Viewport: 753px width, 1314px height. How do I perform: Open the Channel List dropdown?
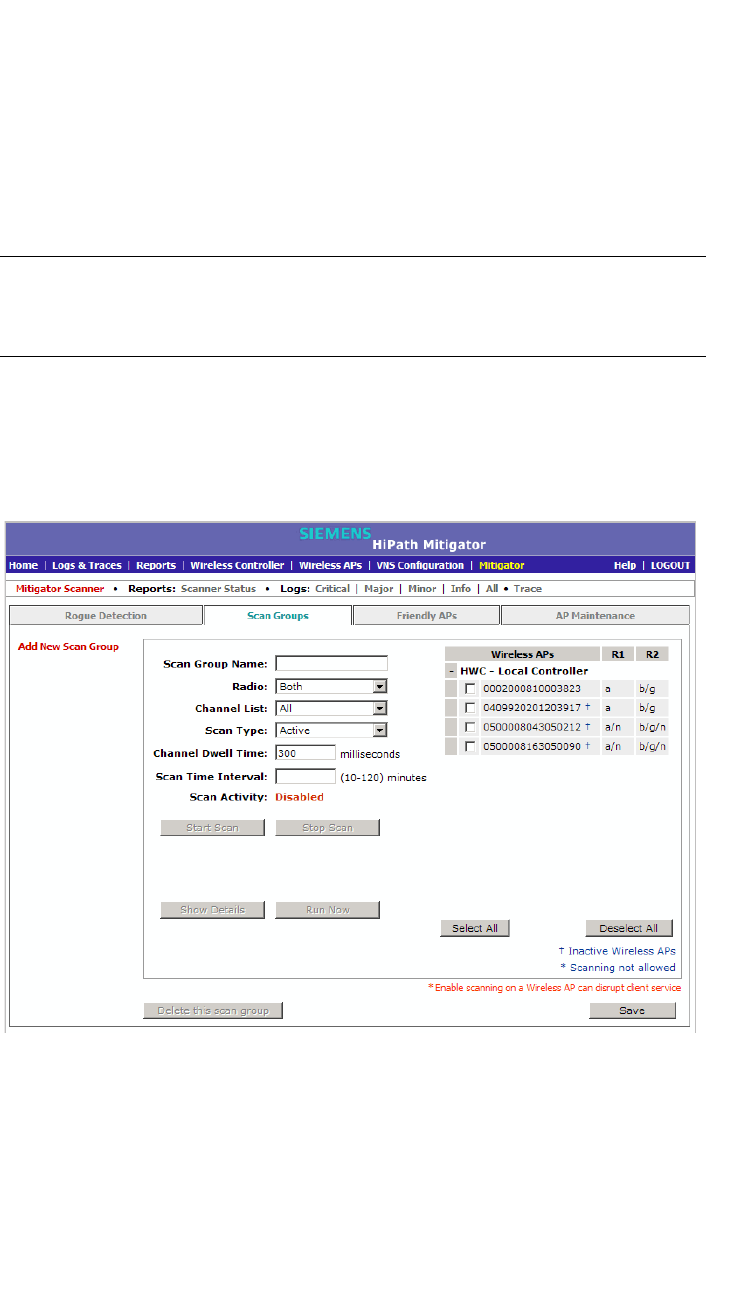(x=331, y=708)
